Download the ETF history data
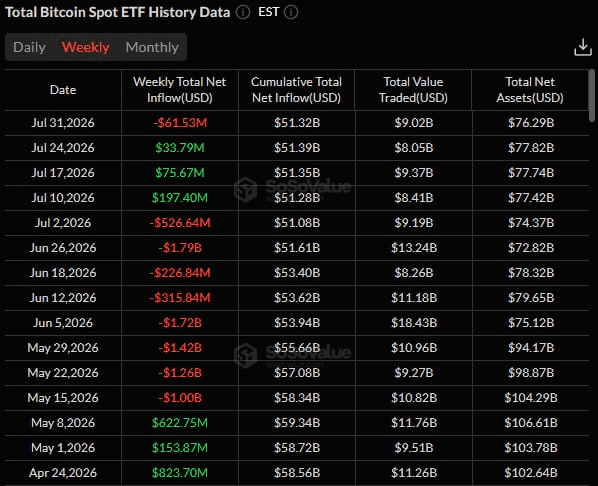598x486 pixels. (x=583, y=47)
